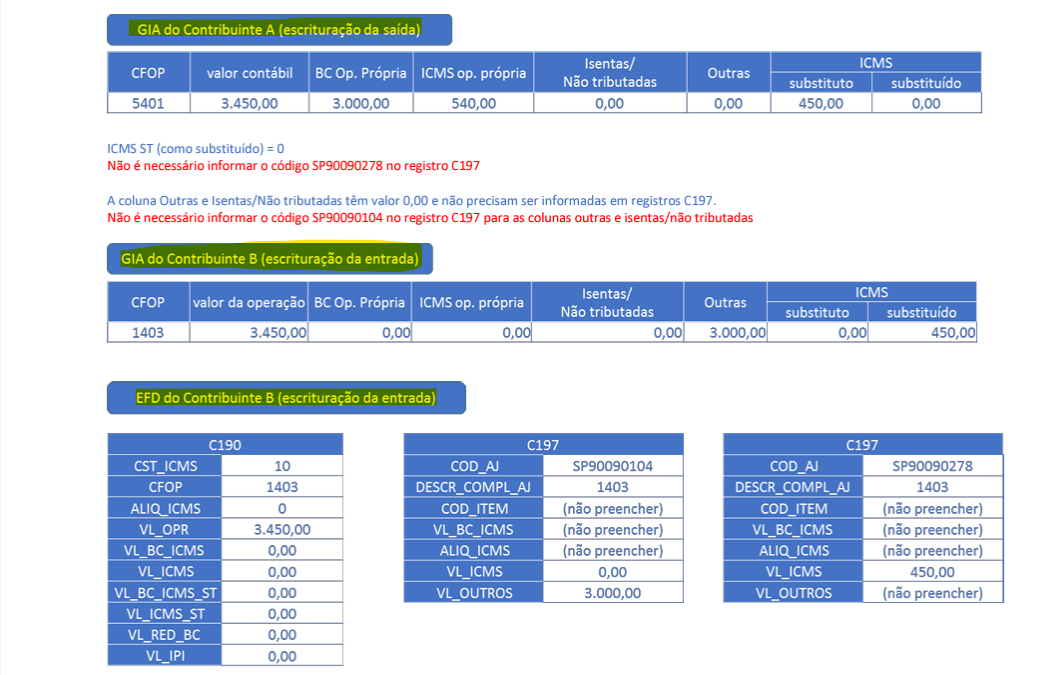The image size is (1046, 675).
Task: Click the VL_IPI label
Action: tap(165, 656)
